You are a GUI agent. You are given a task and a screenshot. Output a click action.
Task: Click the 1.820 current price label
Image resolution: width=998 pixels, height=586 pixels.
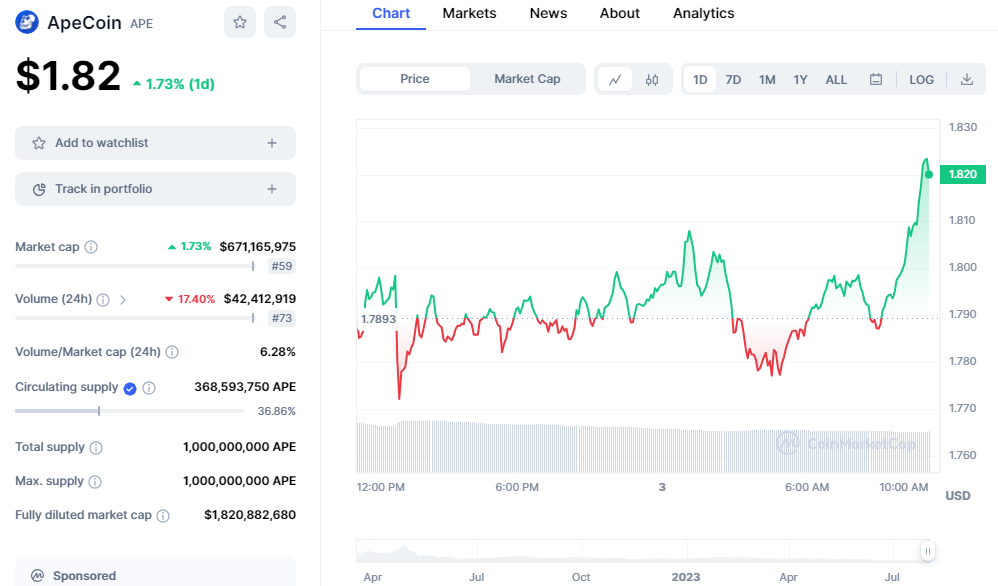click(x=962, y=174)
